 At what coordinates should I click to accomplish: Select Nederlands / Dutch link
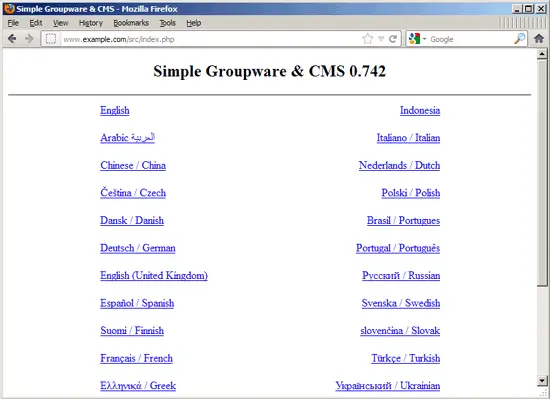399,165
